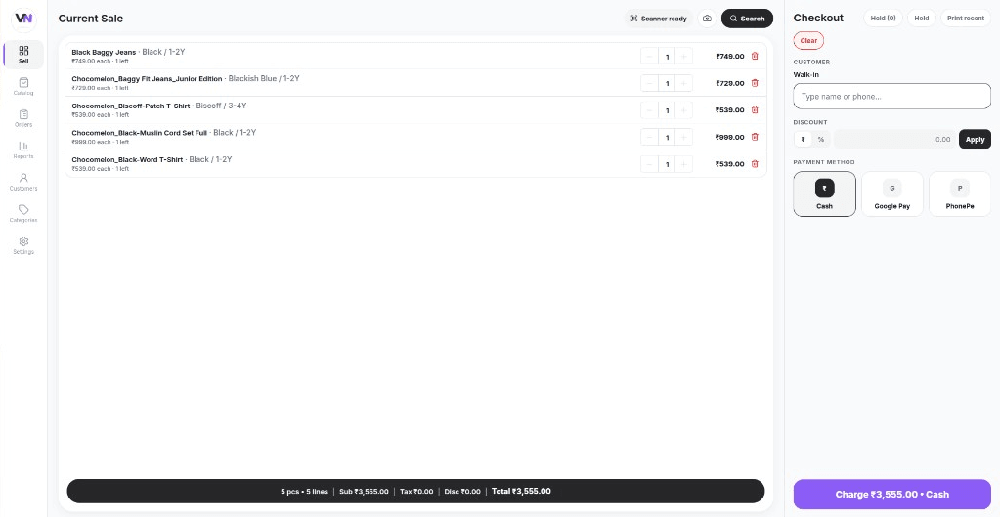This screenshot has height=517, width=1000.
Task: Click the Scanner ready indicator
Action: click(659, 18)
